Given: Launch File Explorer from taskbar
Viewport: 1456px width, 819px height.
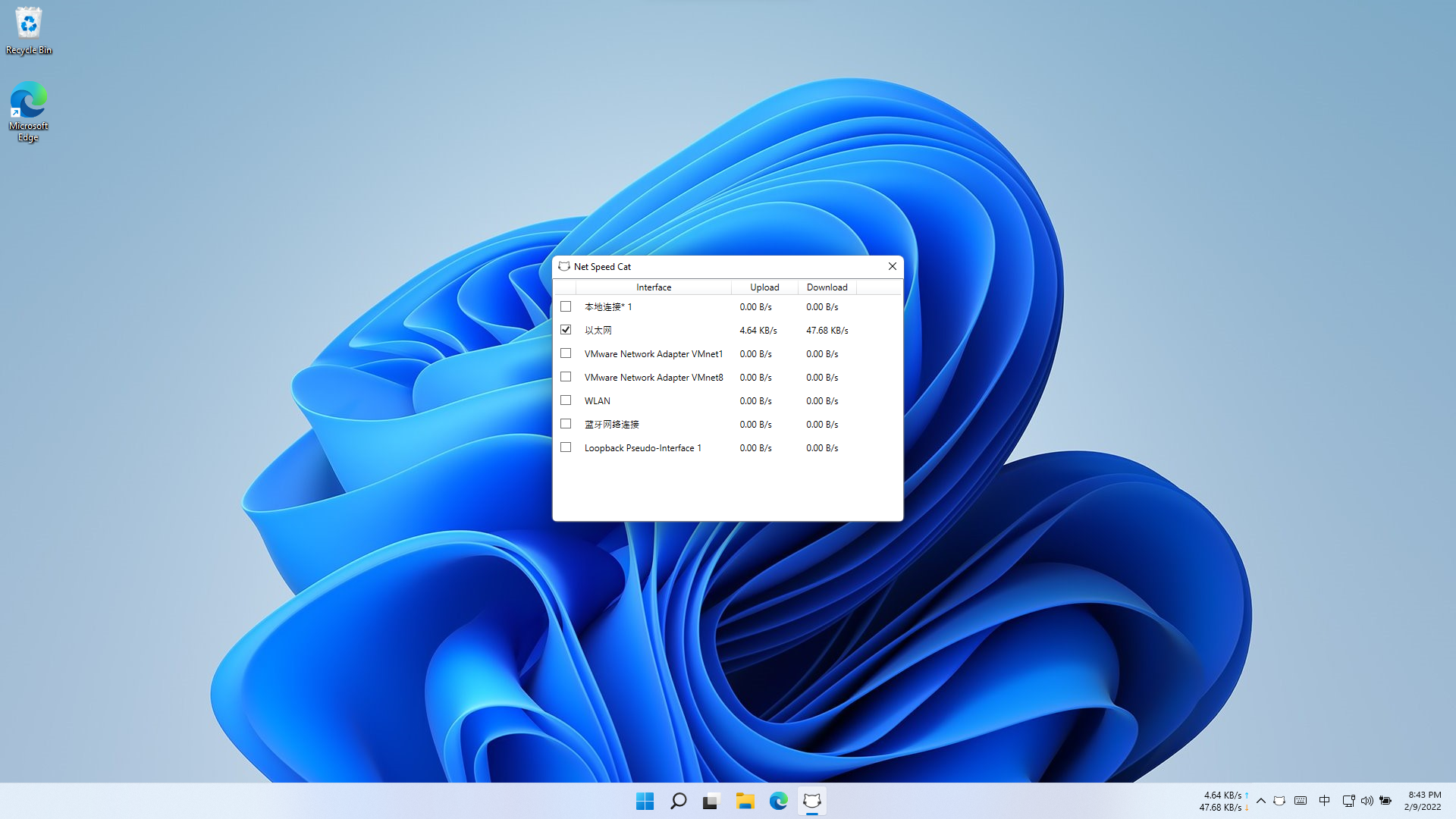Looking at the screenshot, I should 745,801.
